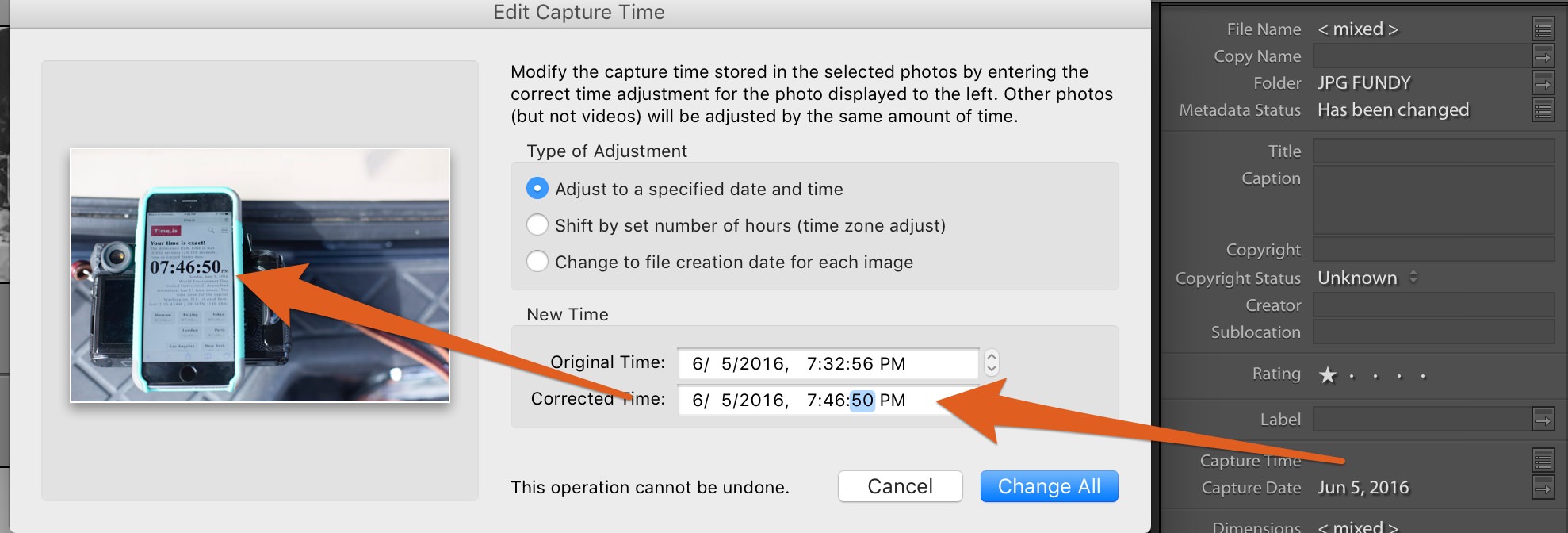Click the arrow icon beside Copy Name
1568x533 pixels.
(x=1543, y=56)
